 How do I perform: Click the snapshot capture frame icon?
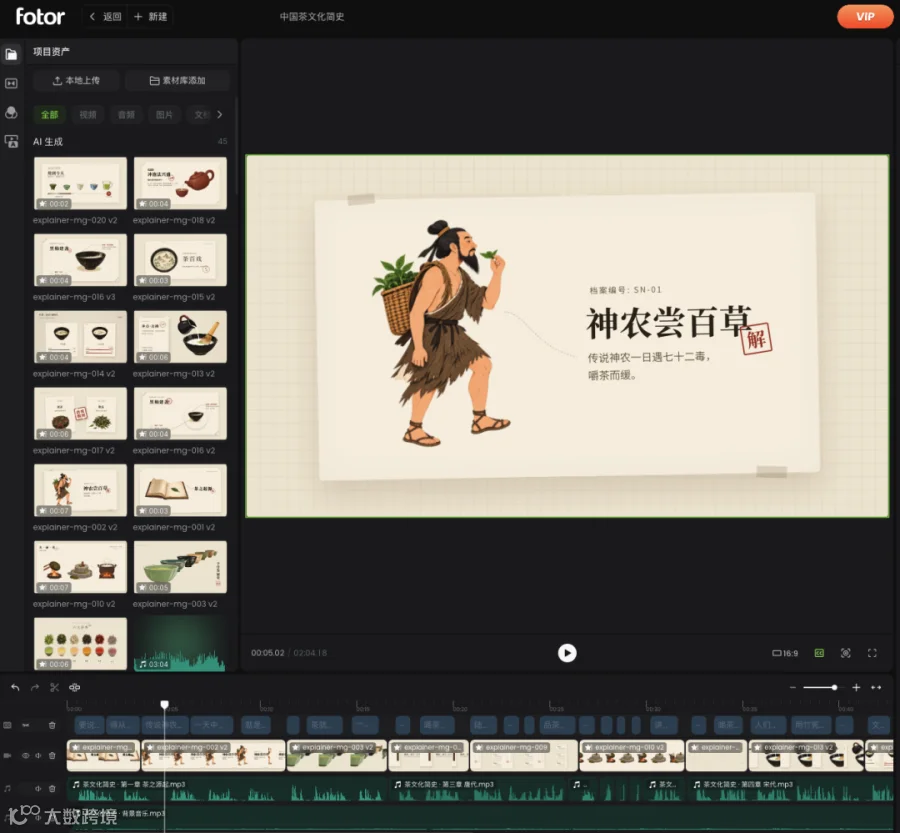coord(845,653)
